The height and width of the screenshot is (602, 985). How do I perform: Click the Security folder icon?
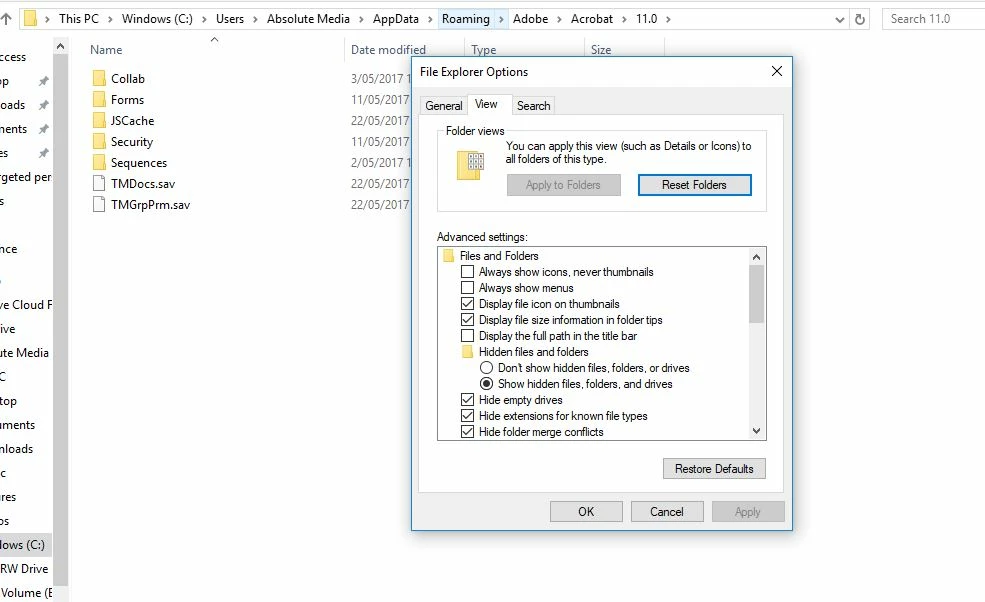[x=99, y=141]
